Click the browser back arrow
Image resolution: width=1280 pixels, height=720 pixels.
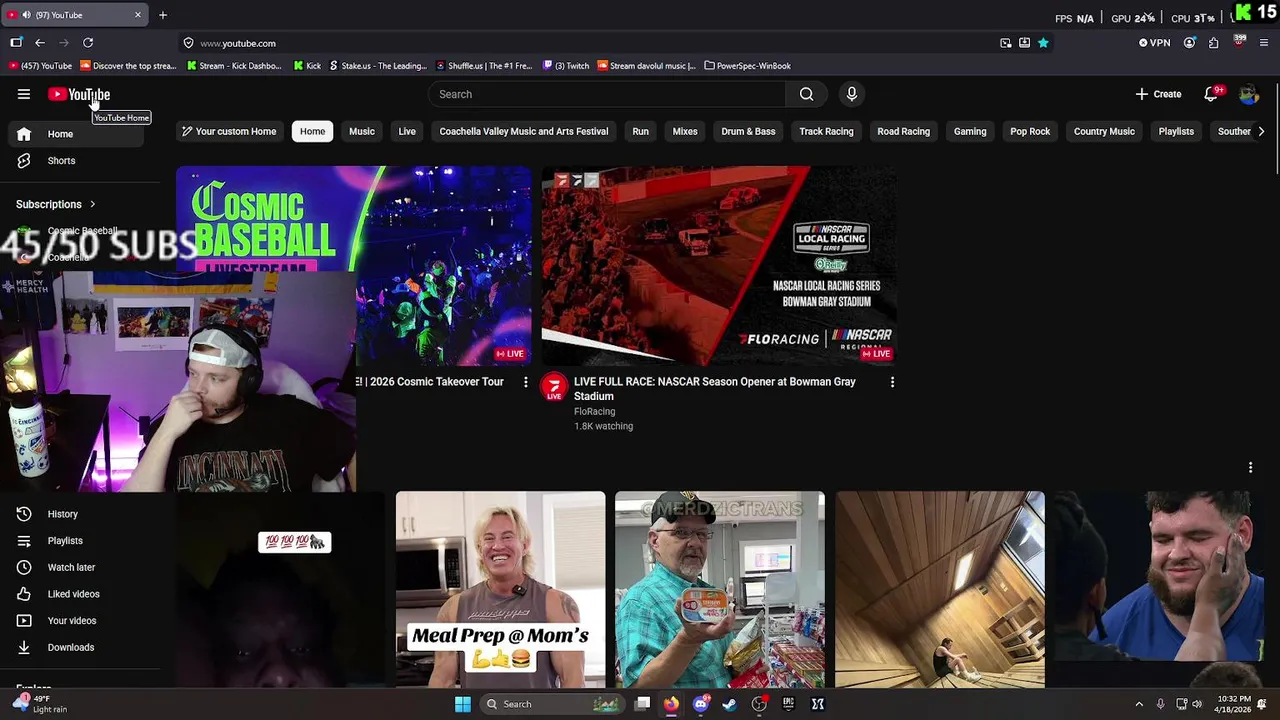tap(40, 43)
